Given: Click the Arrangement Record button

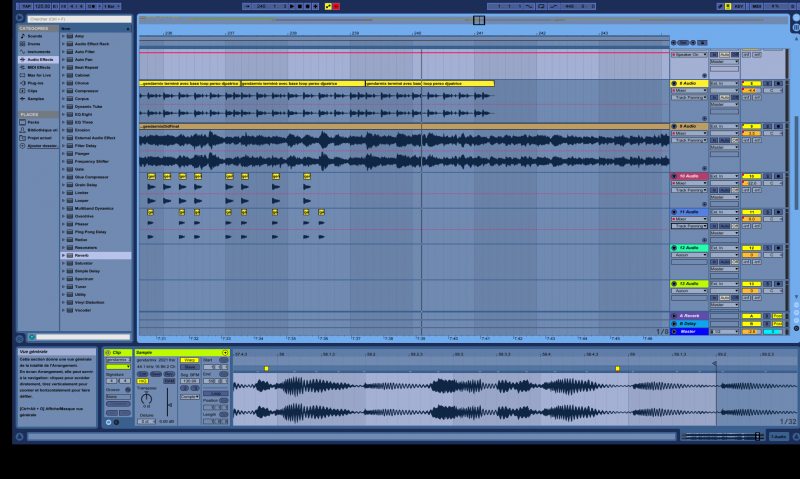Looking at the screenshot, I should point(305,6).
